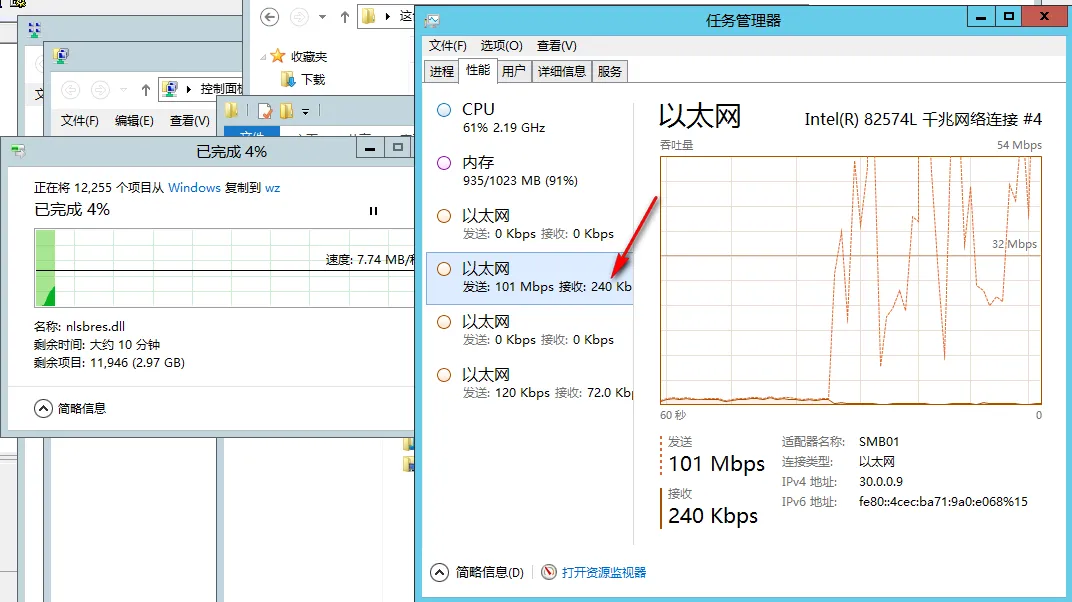Image resolution: width=1072 pixels, height=602 pixels.
Task: Click the Ethernet throughput graph
Action: tap(850, 280)
